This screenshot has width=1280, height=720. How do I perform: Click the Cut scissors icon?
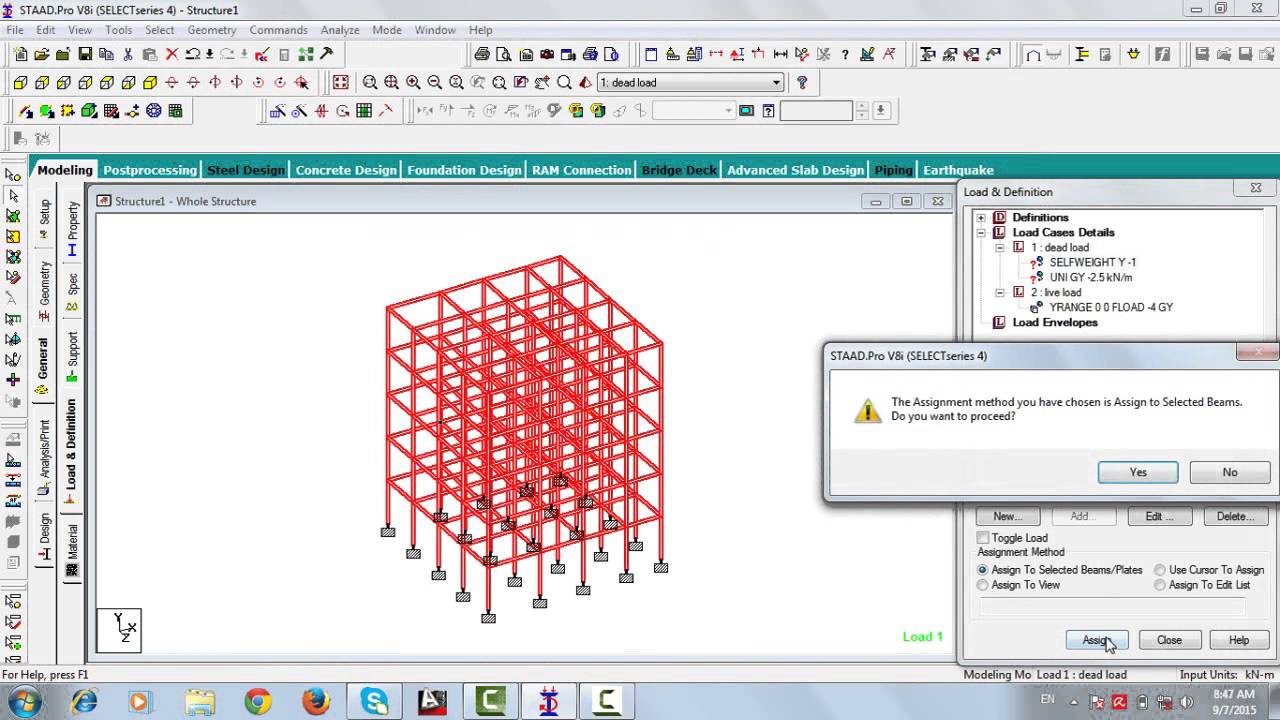(x=128, y=54)
